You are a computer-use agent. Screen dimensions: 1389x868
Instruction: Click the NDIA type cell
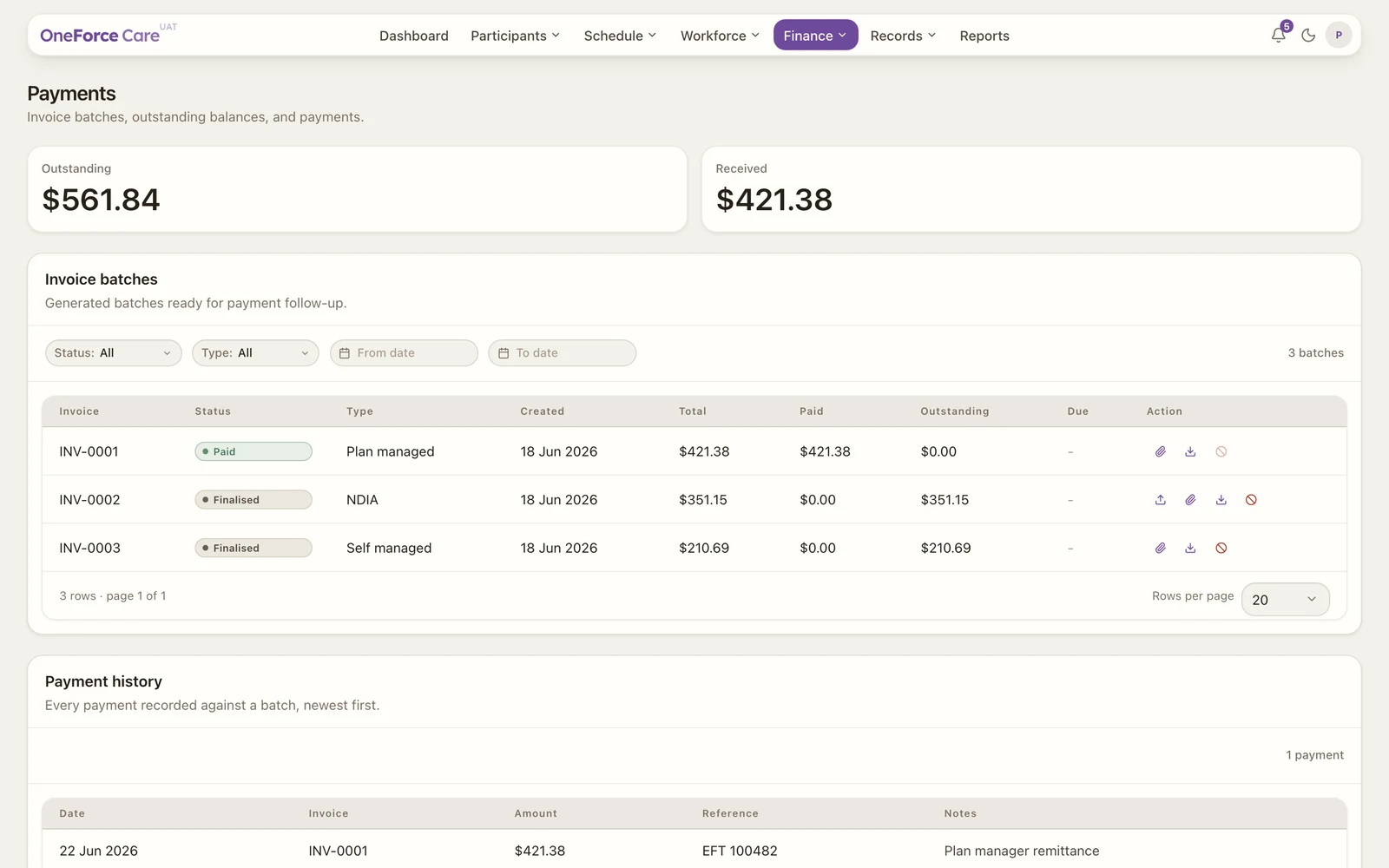(362, 500)
